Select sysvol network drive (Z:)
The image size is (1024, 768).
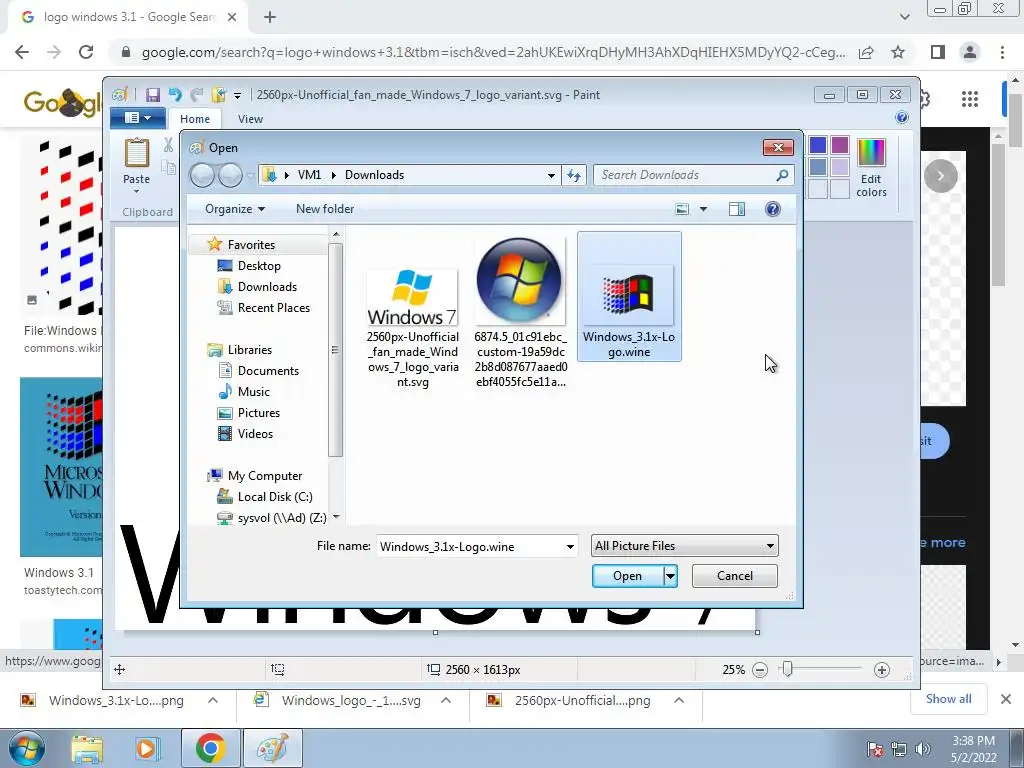pos(281,518)
